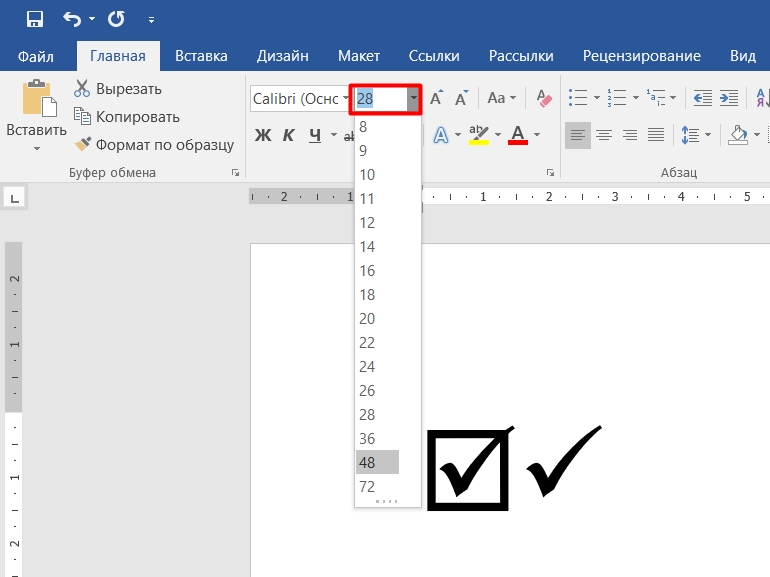Screen dimensions: 770x577
Task: Click the Increase Indent icon
Action: click(x=729, y=98)
